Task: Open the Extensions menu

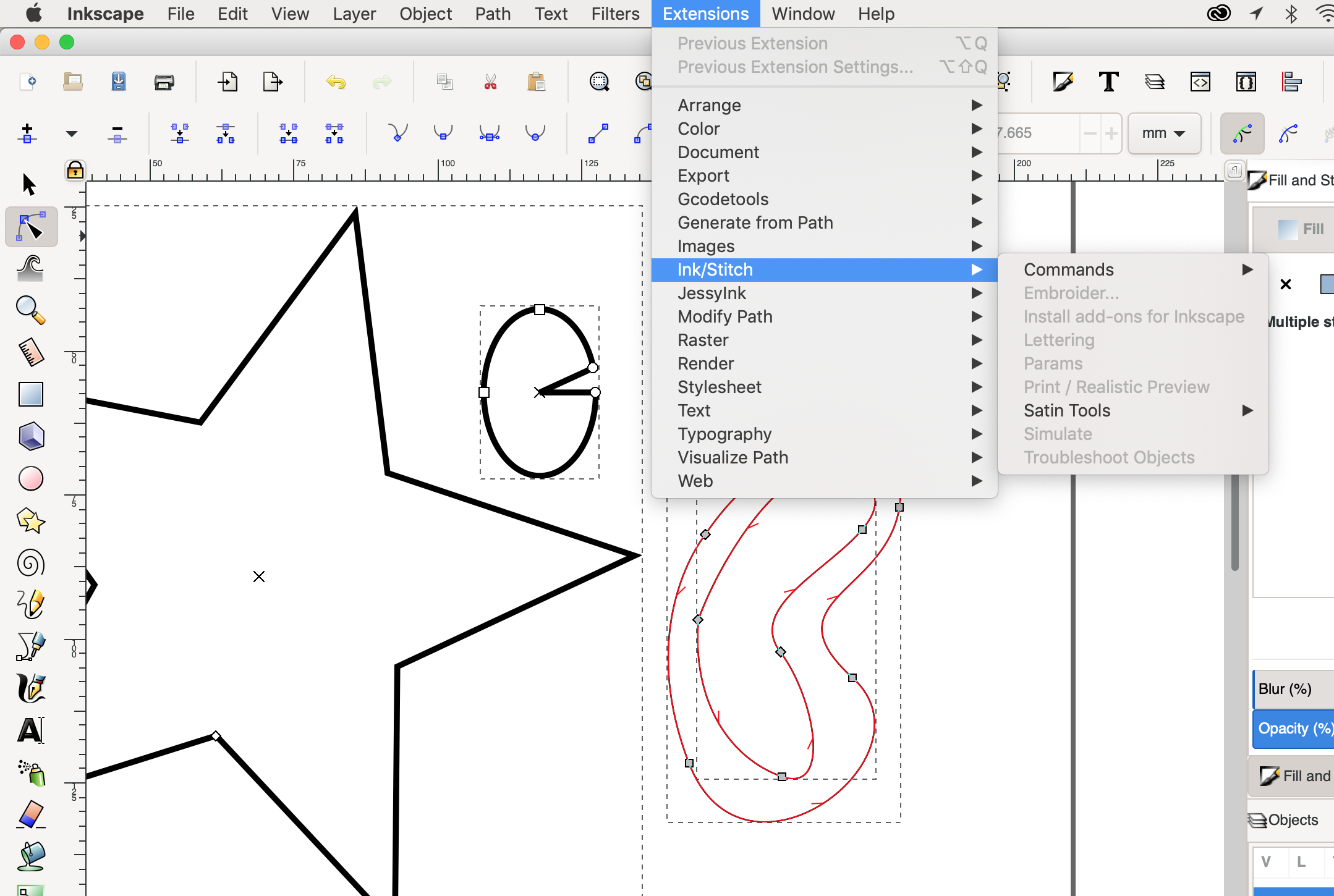Action: tap(705, 14)
